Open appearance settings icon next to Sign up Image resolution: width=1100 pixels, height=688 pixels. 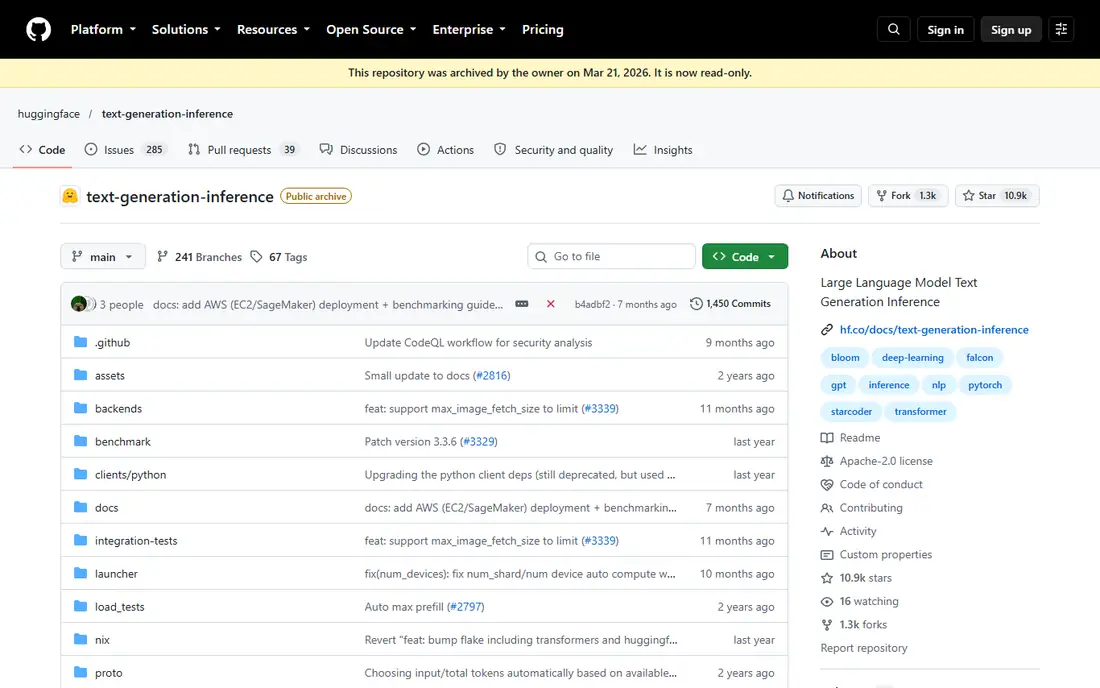[x=1061, y=29]
